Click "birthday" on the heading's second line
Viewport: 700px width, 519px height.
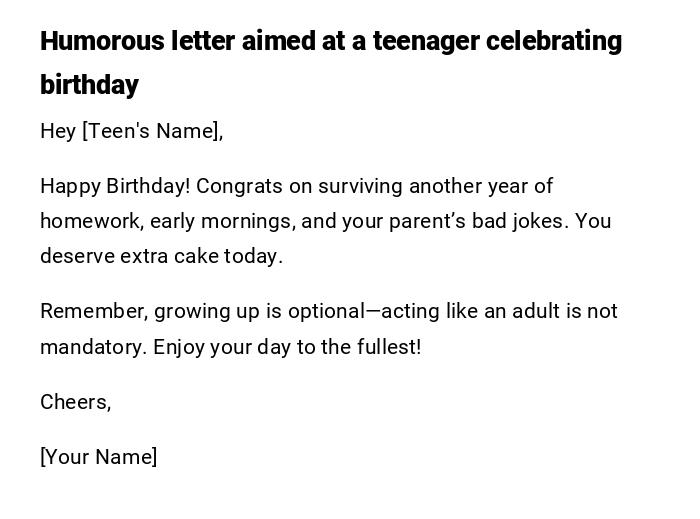click(89, 85)
